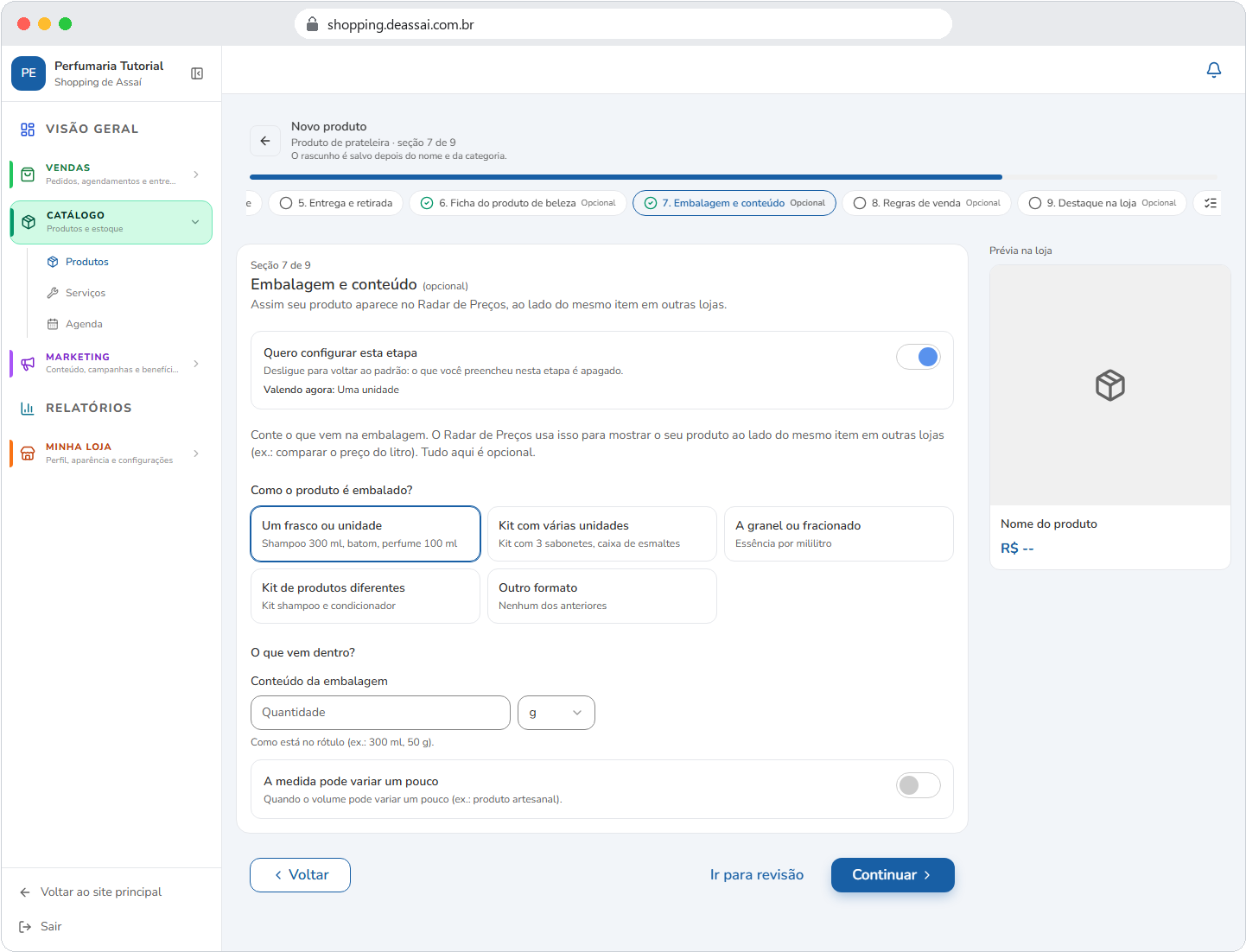This screenshot has height=952, width=1246.
Task: Click the package placeholder in store preview
Action: [1110, 385]
